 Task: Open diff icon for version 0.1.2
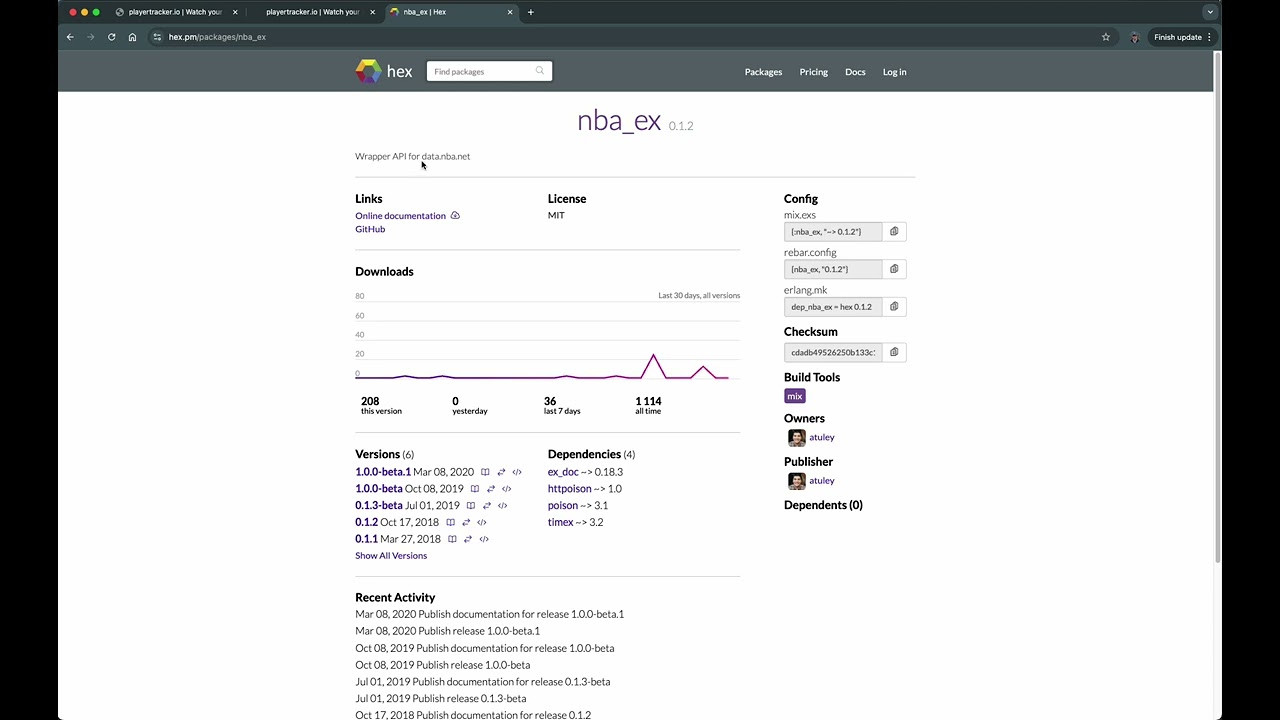tap(466, 522)
